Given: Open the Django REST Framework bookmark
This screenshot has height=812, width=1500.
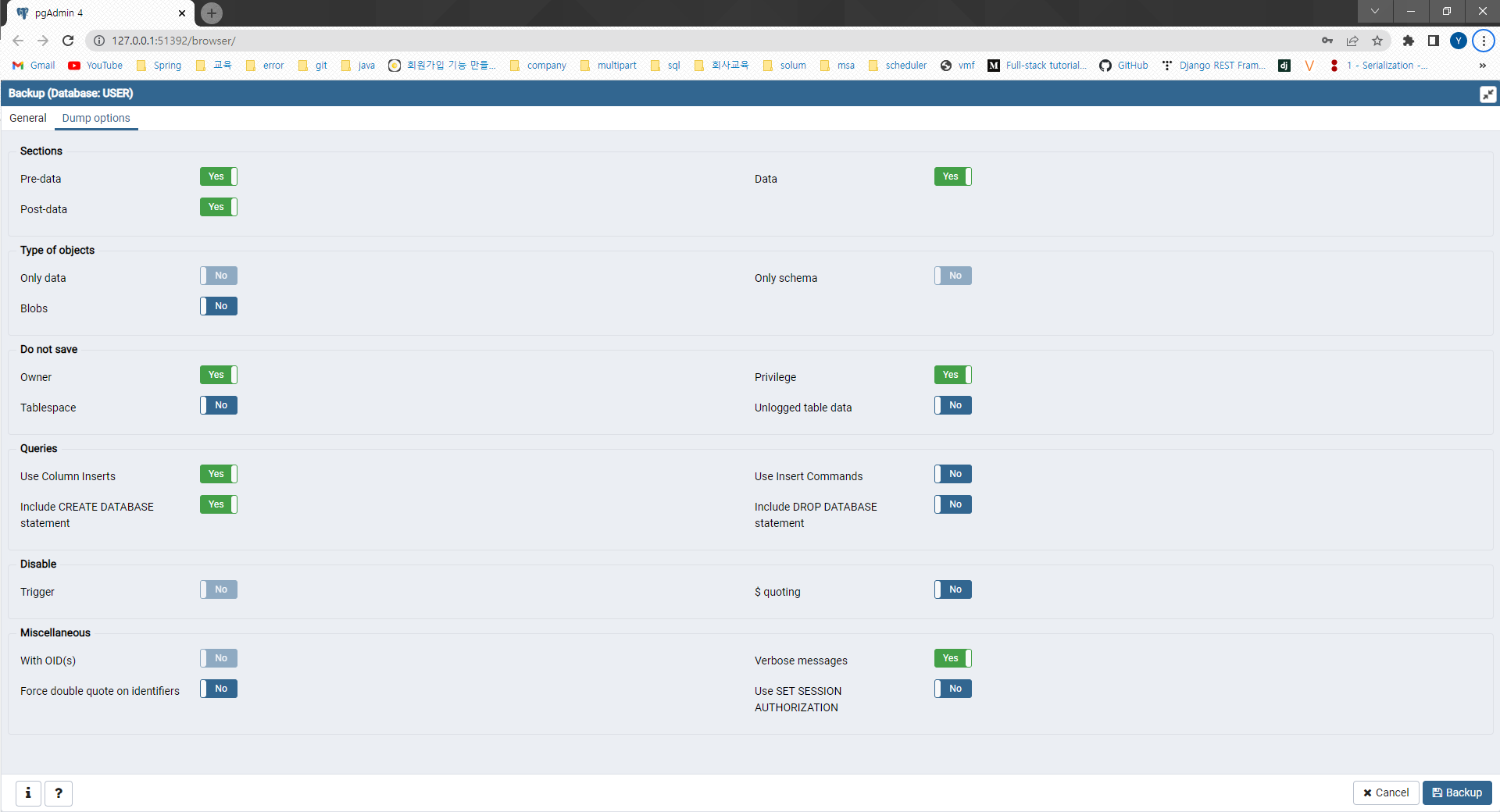Looking at the screenshot, I should coord(1213,66).
